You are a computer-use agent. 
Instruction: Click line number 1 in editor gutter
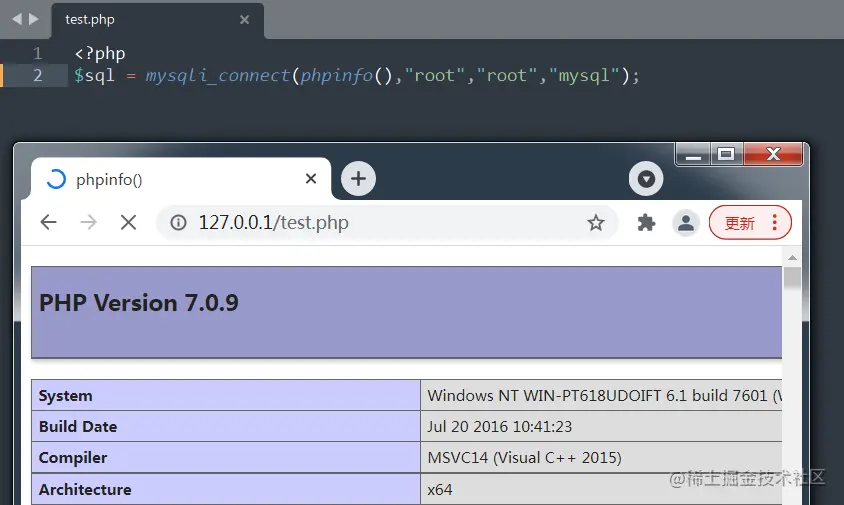(x=37, y=53)
